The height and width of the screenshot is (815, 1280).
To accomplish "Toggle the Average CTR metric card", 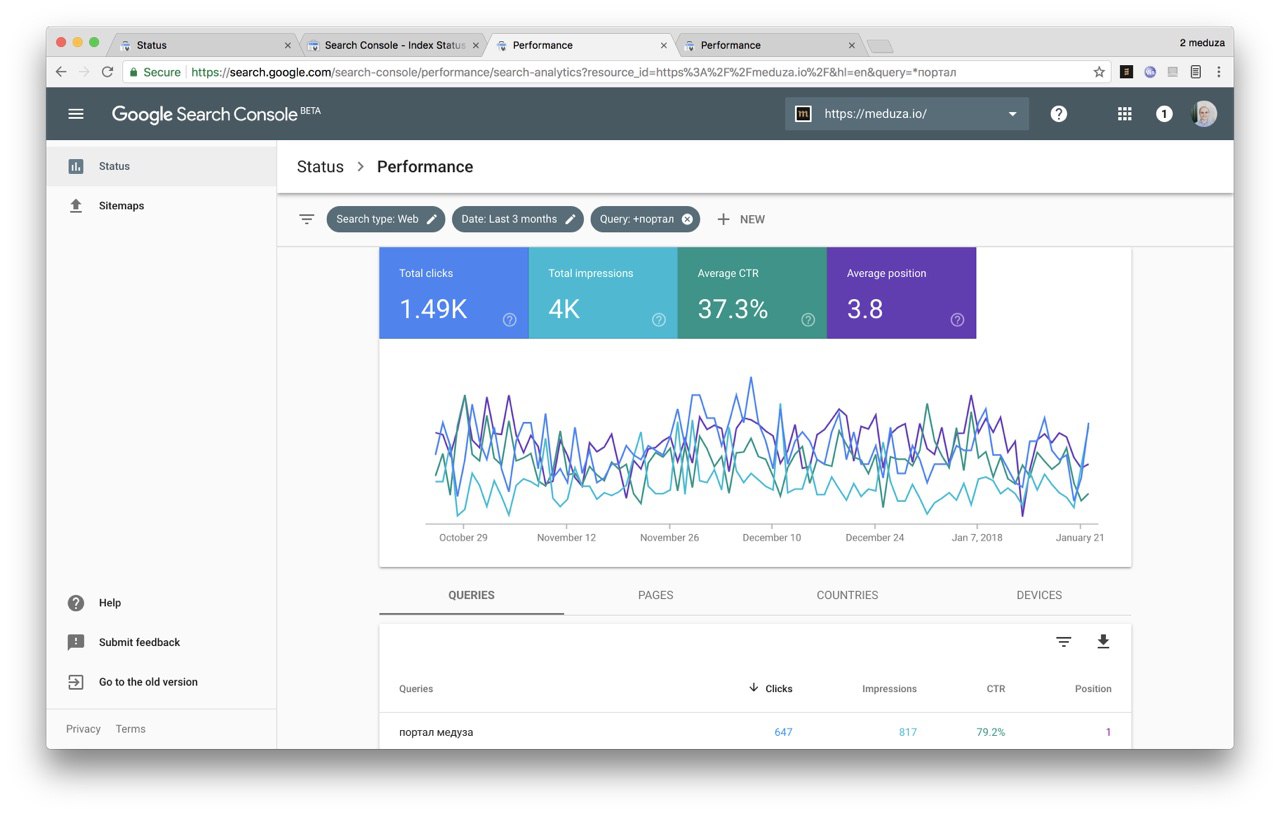I will (752, 293).
